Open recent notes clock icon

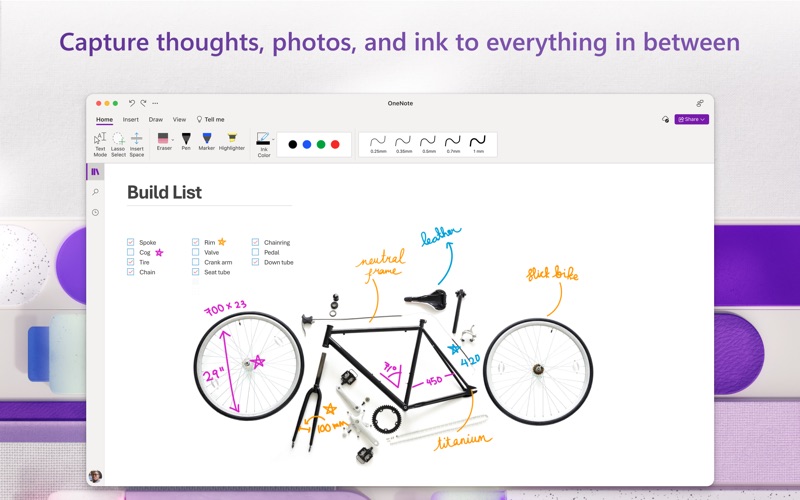click(95, 212)
